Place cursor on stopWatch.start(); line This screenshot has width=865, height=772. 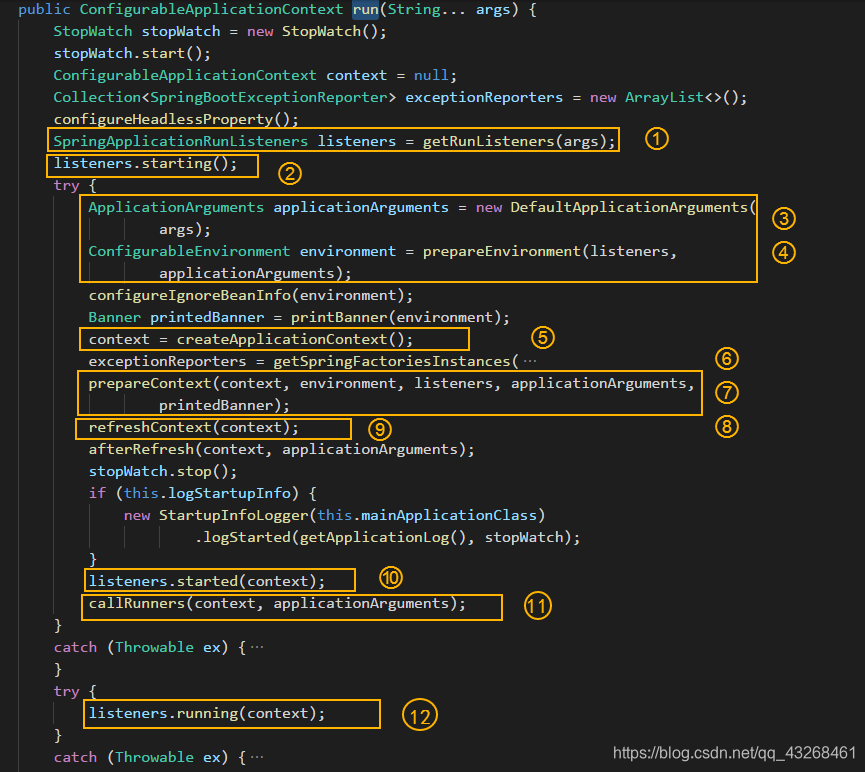132,54
